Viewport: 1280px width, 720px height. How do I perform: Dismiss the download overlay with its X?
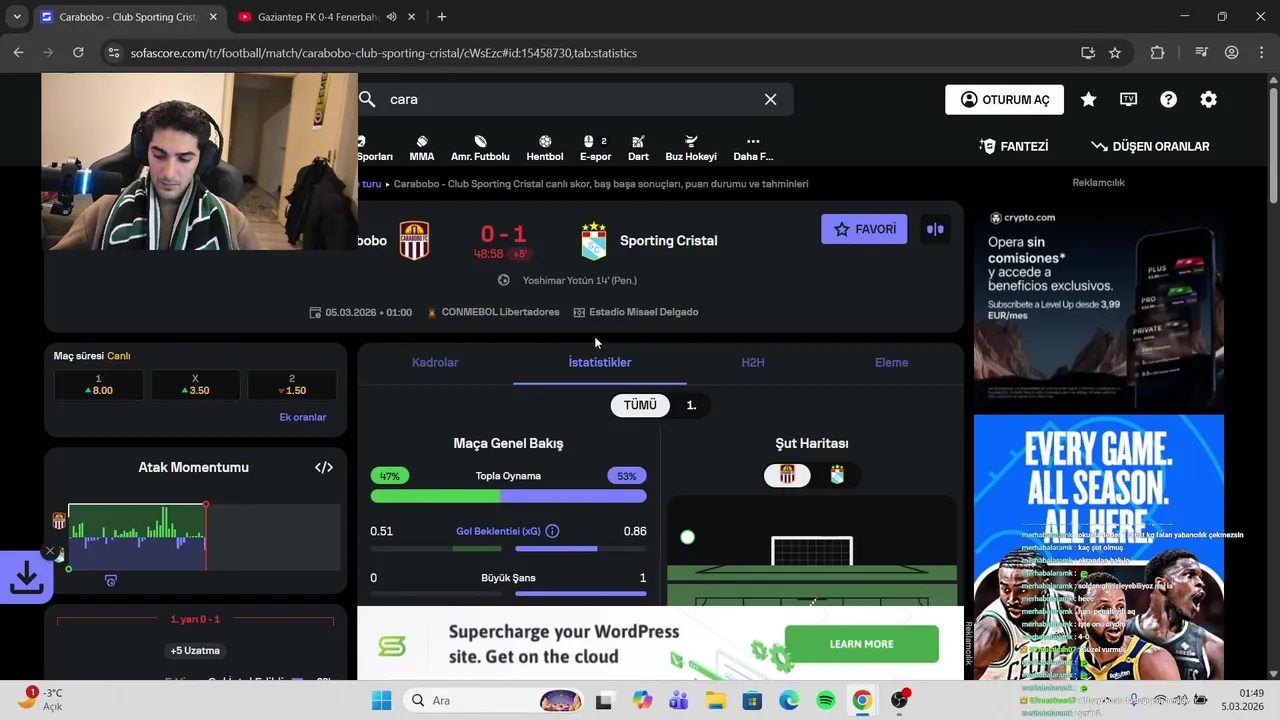50,551
